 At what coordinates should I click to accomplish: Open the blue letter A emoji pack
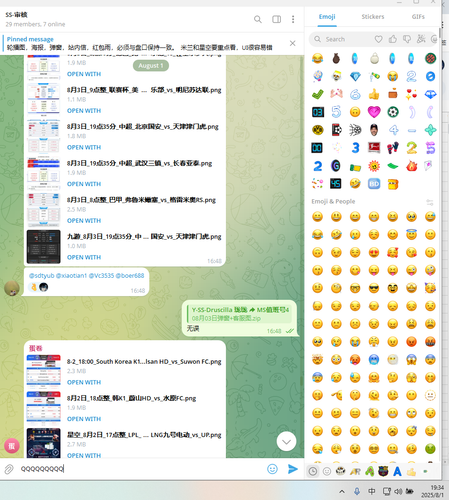pyautogui.click(x=397, y=471)
